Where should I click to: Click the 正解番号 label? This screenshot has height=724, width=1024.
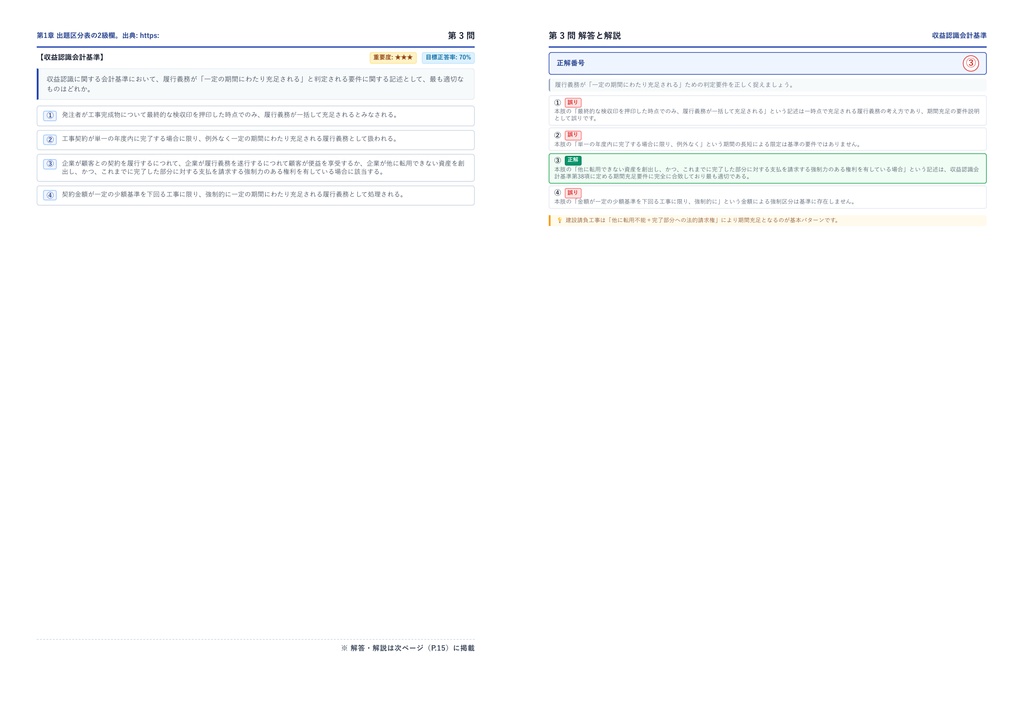click(570, 63)
